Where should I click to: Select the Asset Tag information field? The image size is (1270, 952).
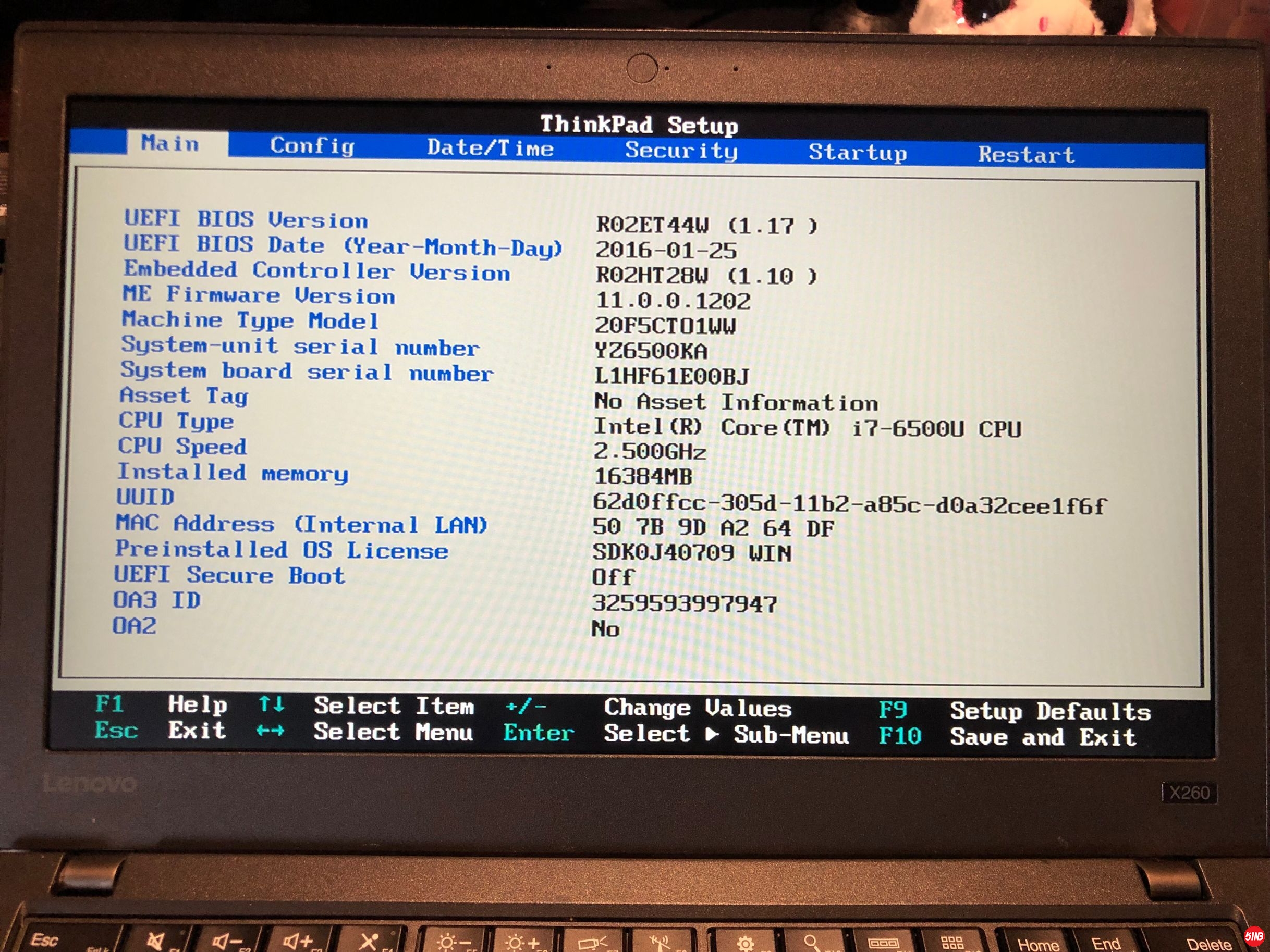736,402
